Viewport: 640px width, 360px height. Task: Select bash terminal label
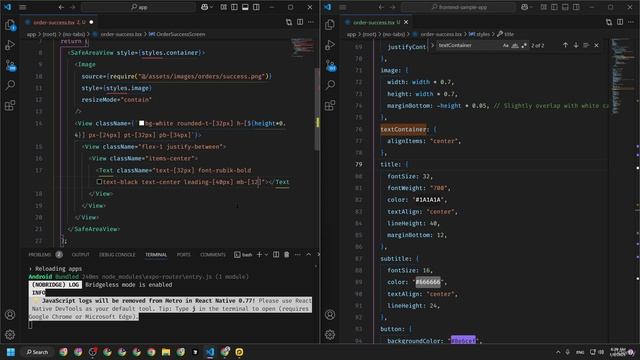point(243,254)
